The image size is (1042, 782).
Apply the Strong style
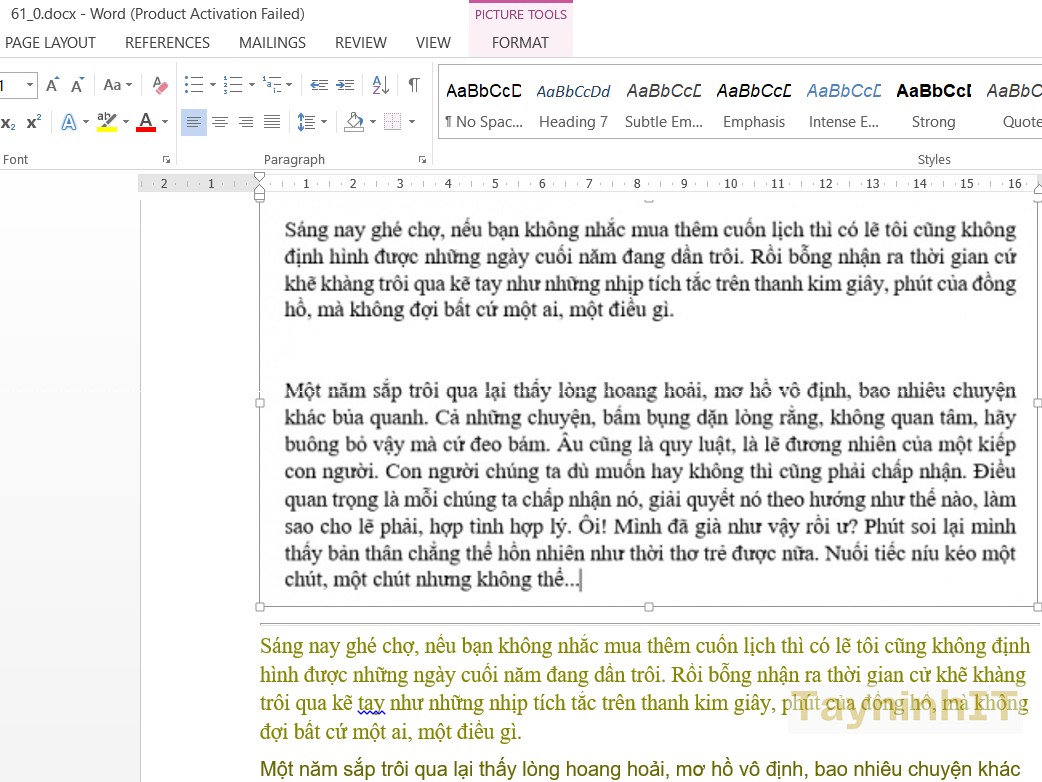933,104
